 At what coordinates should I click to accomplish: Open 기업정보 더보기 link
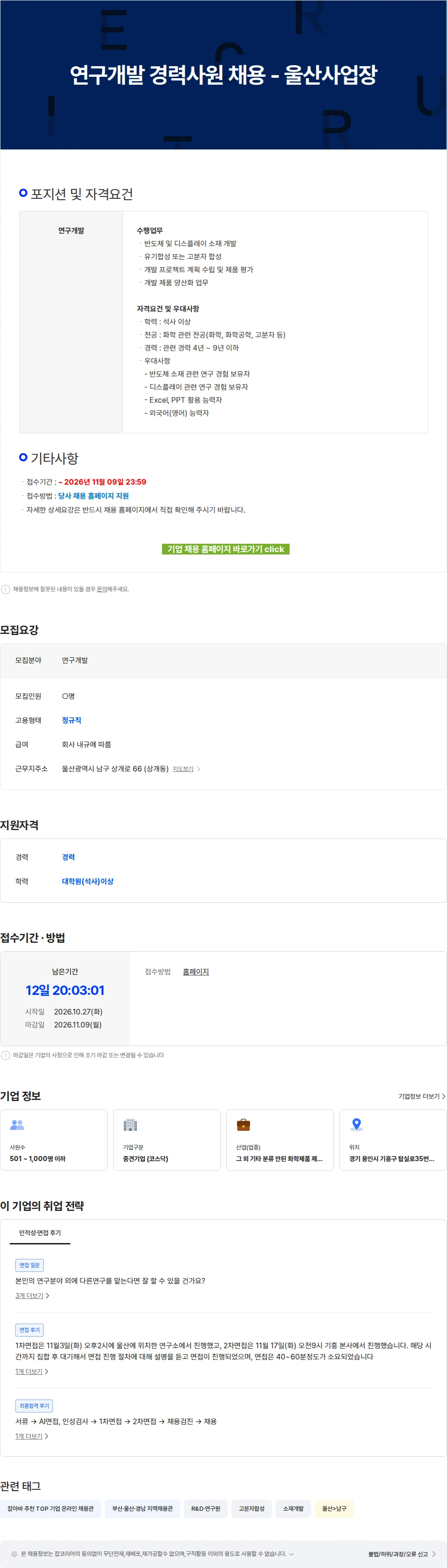421,1096
